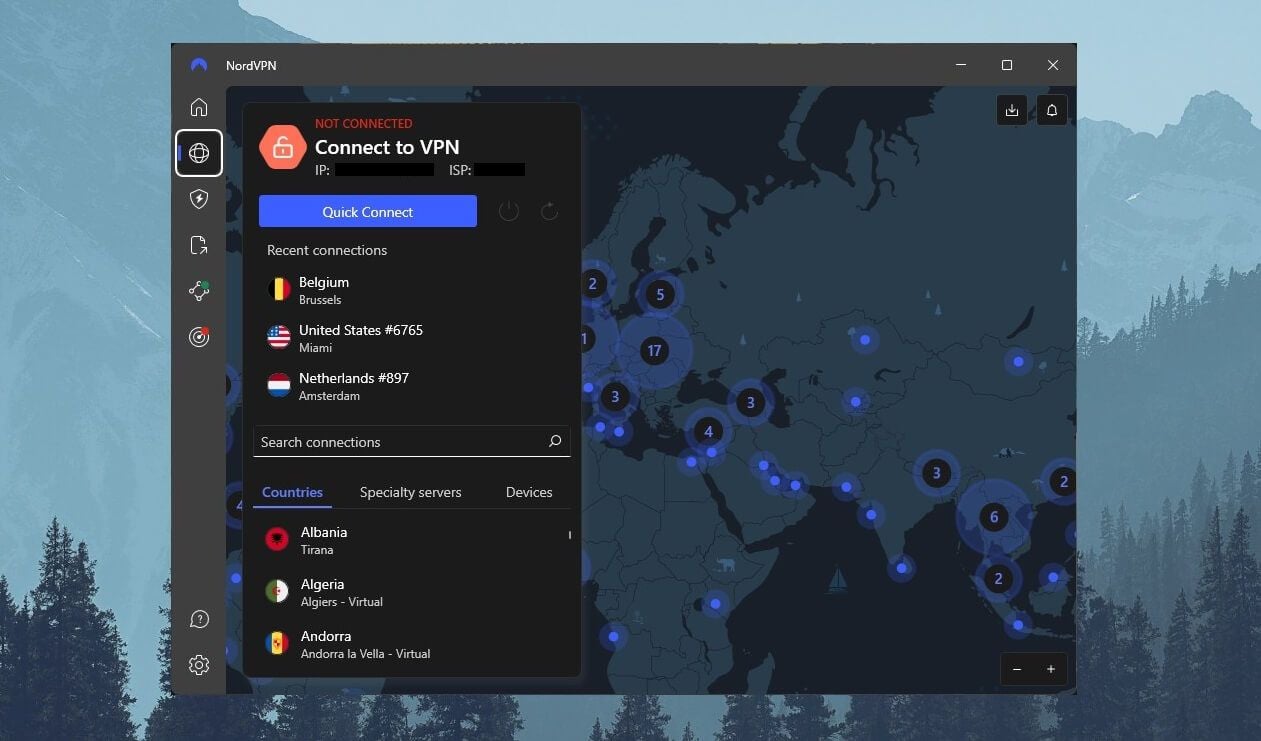Open Settings gear in sidebar
Screen dimensions: 1261x741
coord(199,665)
